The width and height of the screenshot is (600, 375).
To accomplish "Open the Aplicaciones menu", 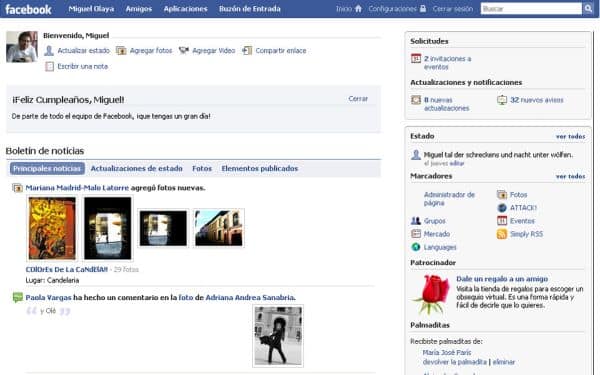I will 186,8.
